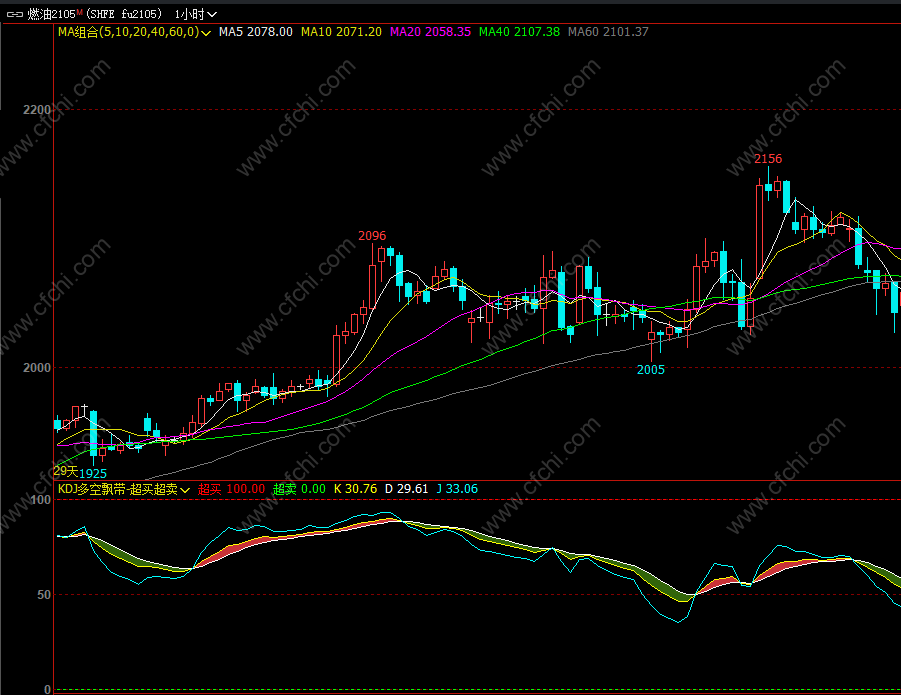The image size is (901, 695).
Task: Click the 1925 low price label
Action: coord(93,474)
